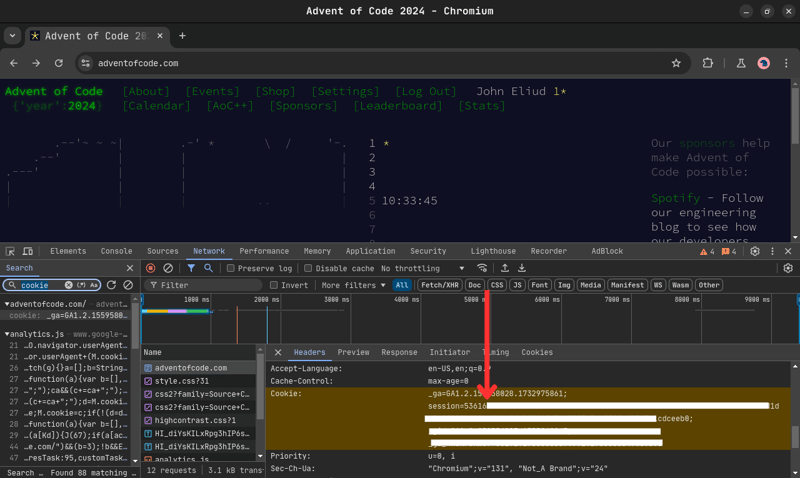800x478 pixels.
Task: Clear the network log
Action: coord(168,268)
